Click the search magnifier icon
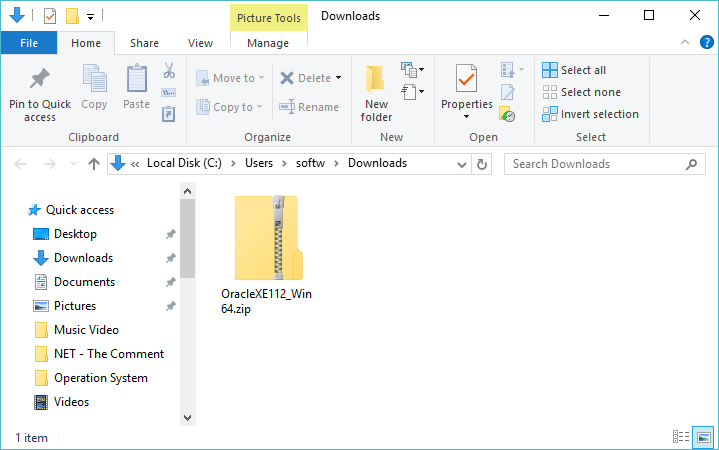The width and height of the screenshot is (719, 450). (691, 164)
